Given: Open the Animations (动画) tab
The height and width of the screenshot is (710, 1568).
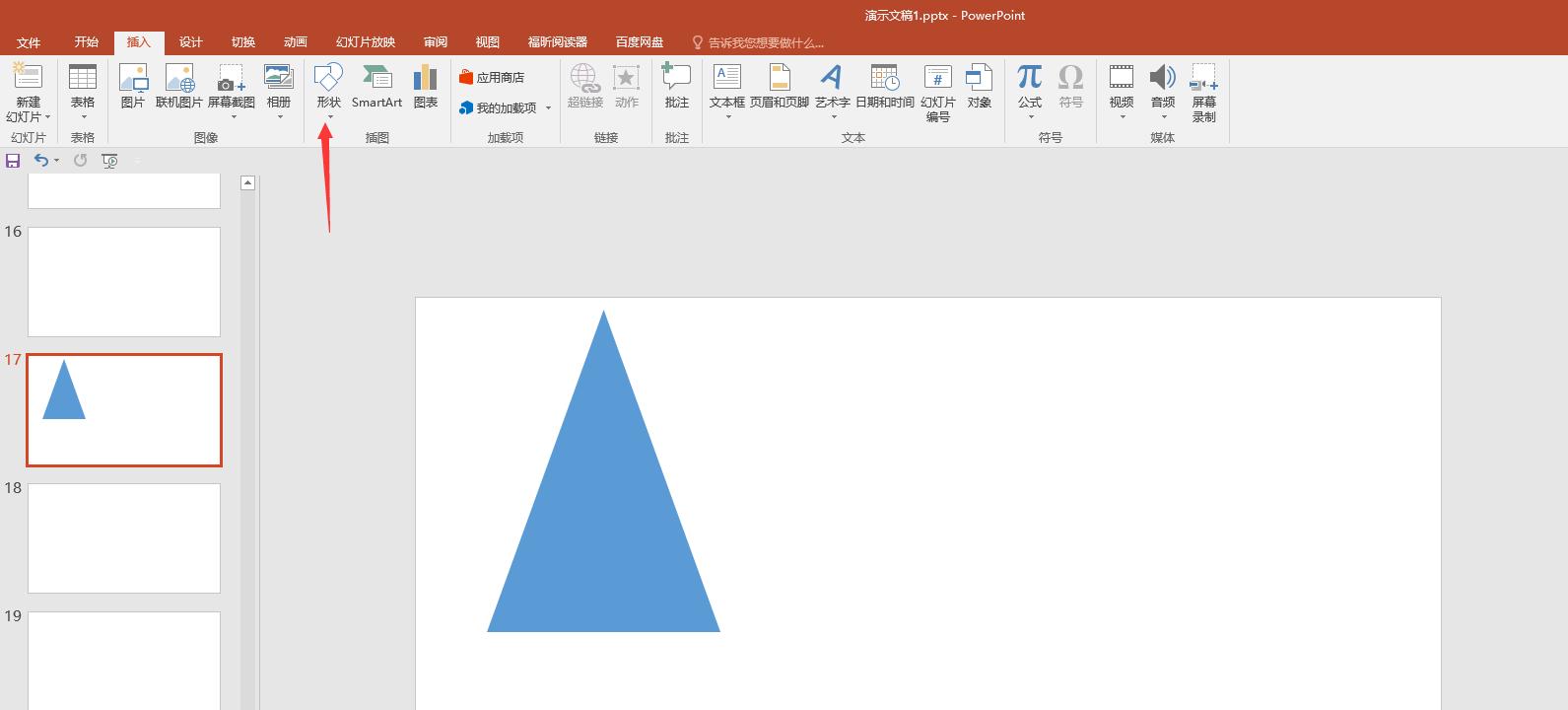Looking at the screenshot, I should click(x=295, y=42).
